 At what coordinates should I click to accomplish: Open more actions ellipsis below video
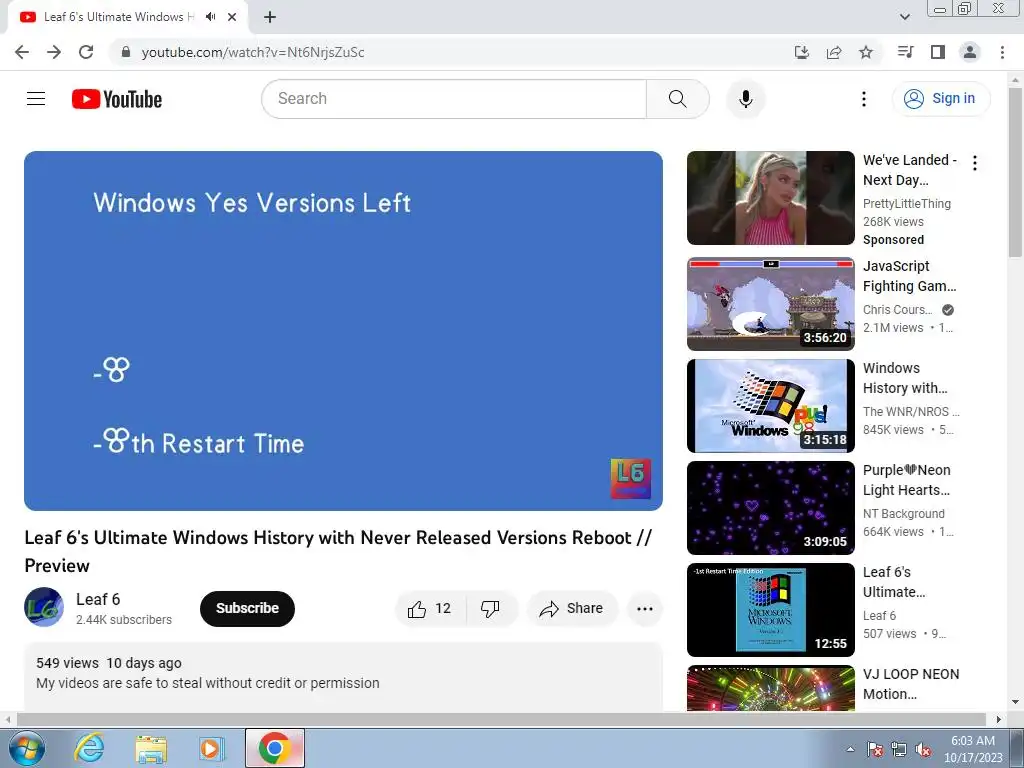click(x=645, y=609)
